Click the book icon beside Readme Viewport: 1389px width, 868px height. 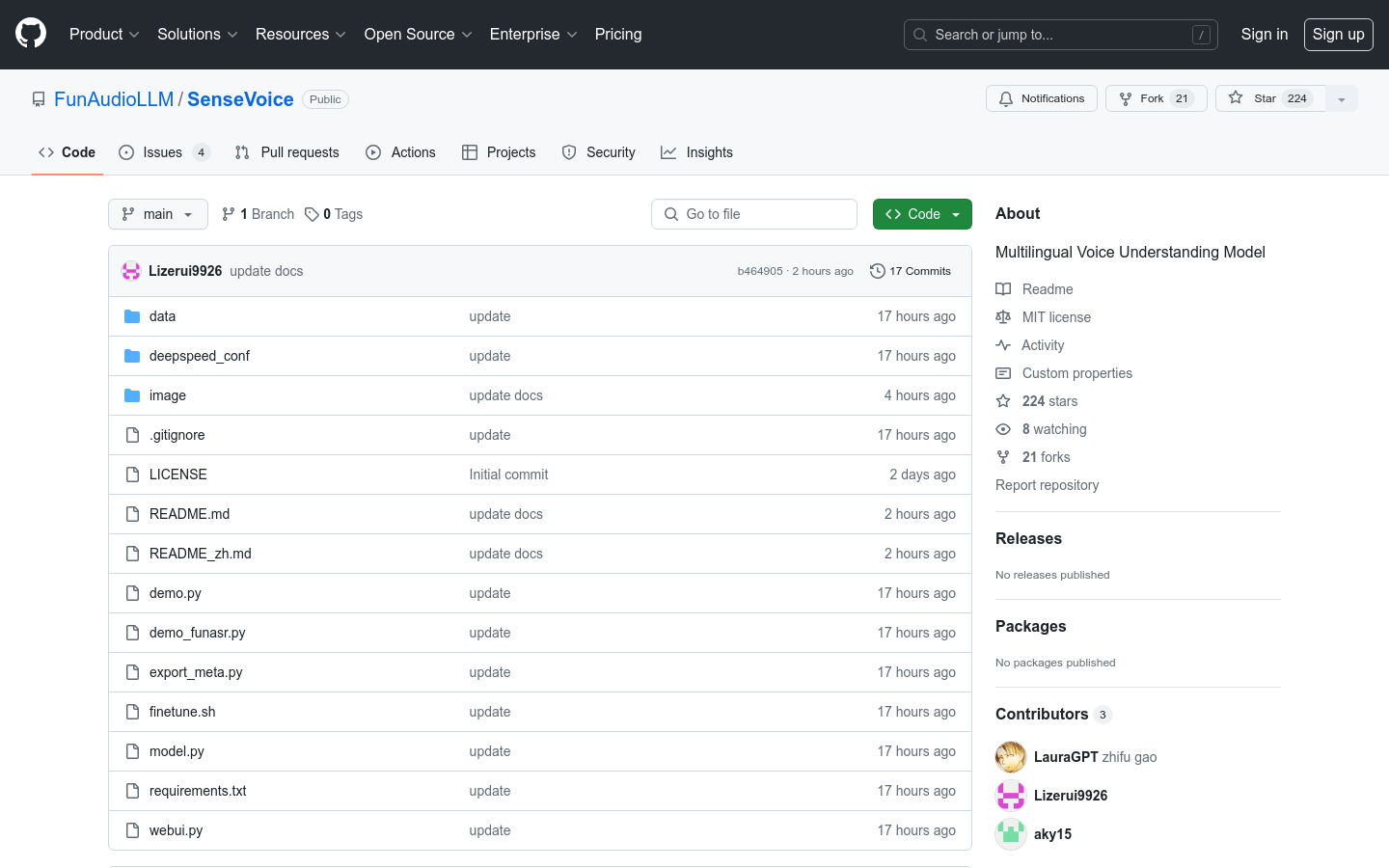click(1003, 289)
